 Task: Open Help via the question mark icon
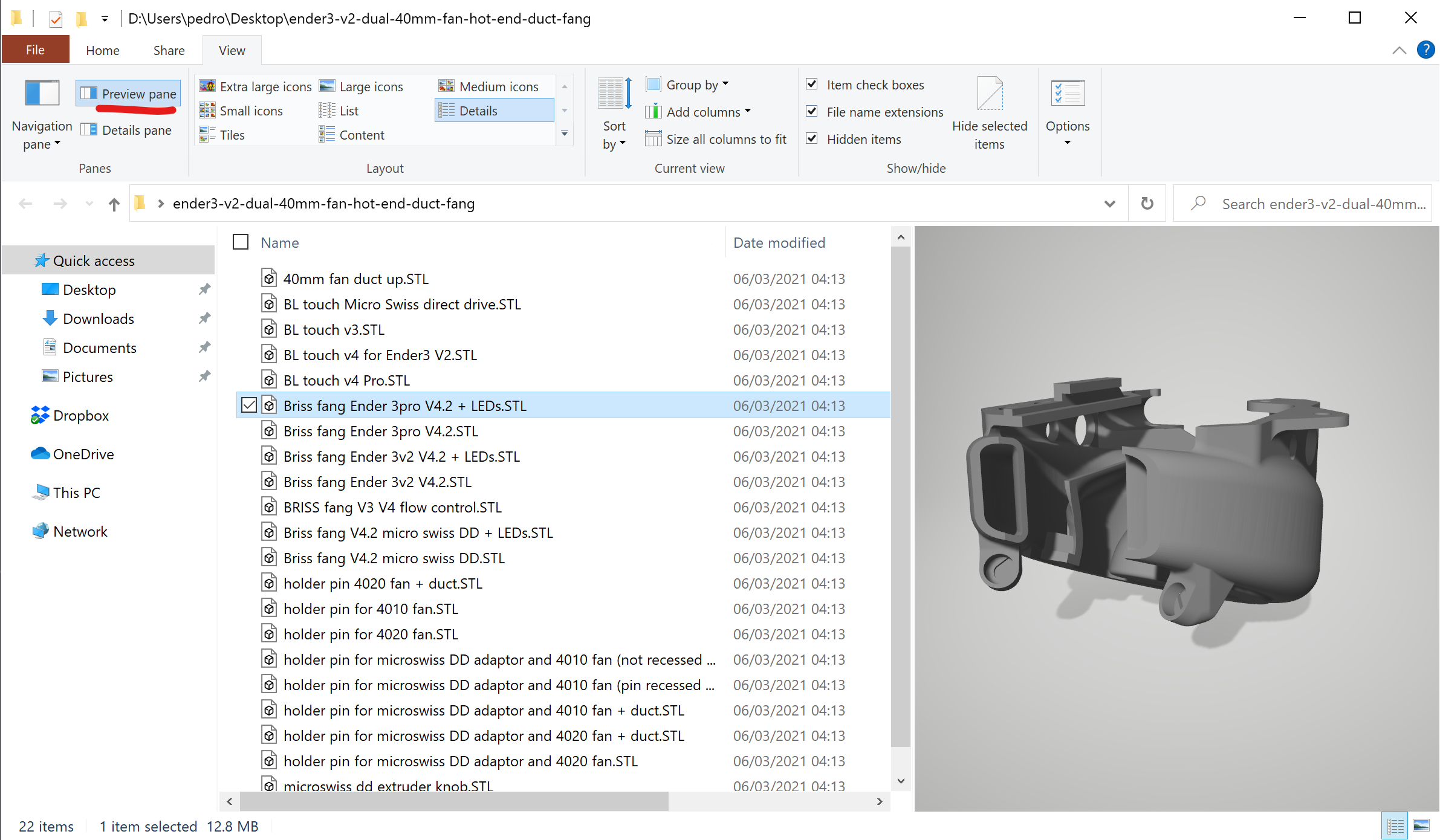tap(1425, 50)
